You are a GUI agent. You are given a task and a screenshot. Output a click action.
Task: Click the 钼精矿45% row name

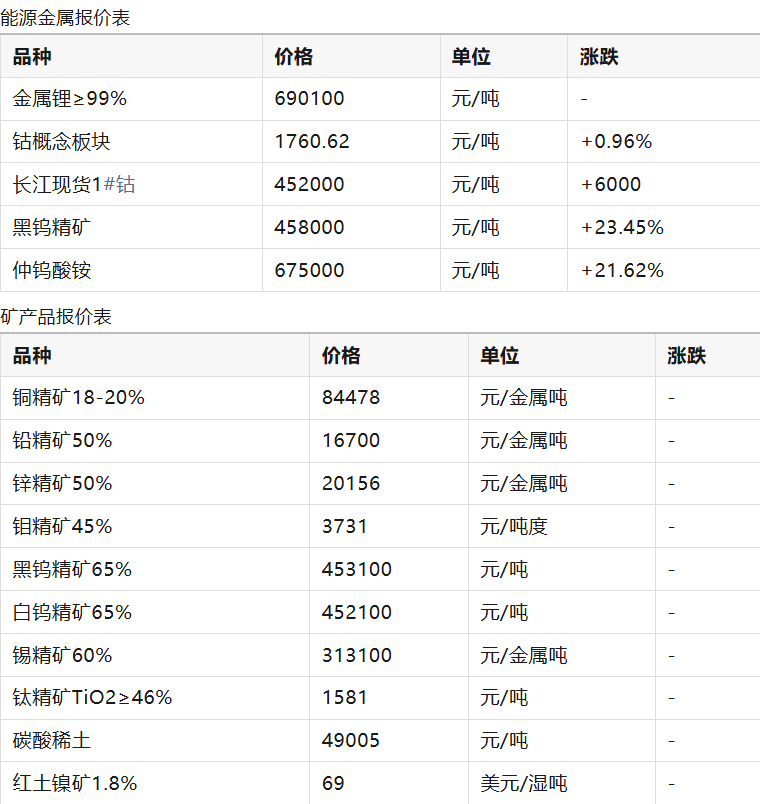[62, 527]
